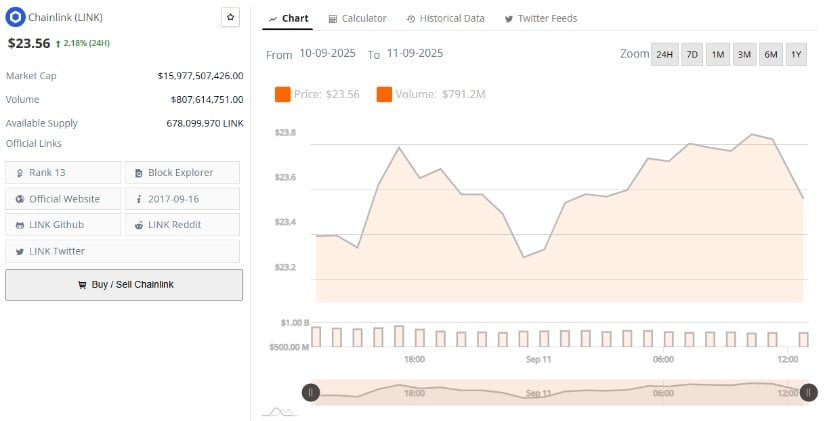The width and height of the screenshot is (825, 421).
Task: Click the Chainlink logo icon
Action: [15, 17]
